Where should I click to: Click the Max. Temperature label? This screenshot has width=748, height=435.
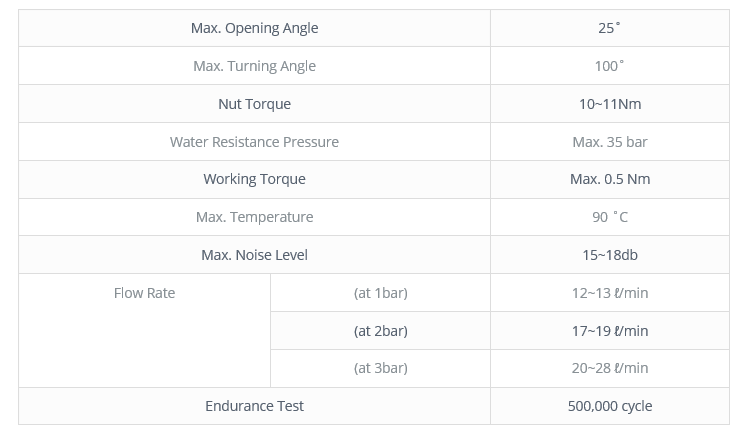254,217
